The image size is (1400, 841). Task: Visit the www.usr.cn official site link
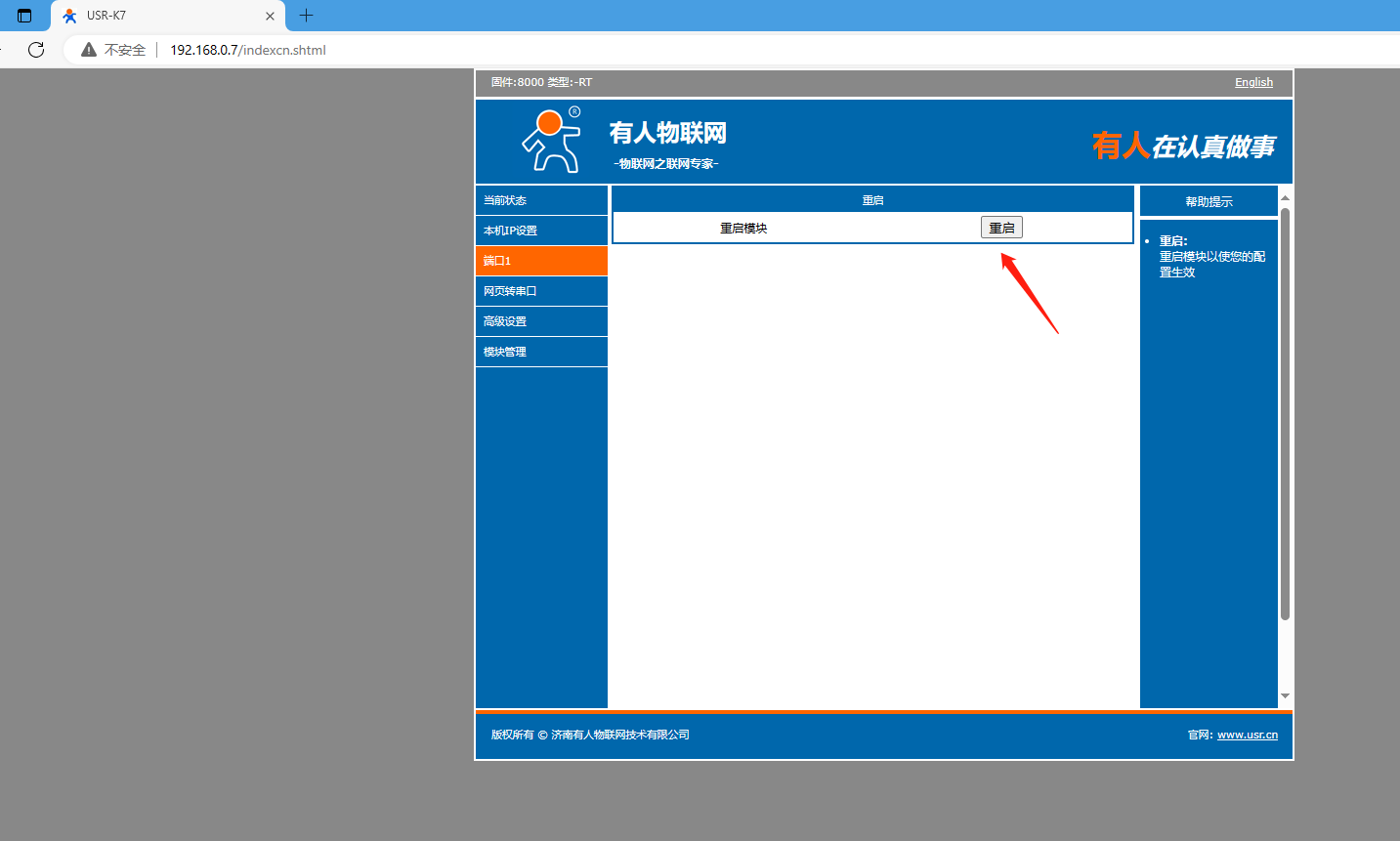click(x=1247, y=735)
